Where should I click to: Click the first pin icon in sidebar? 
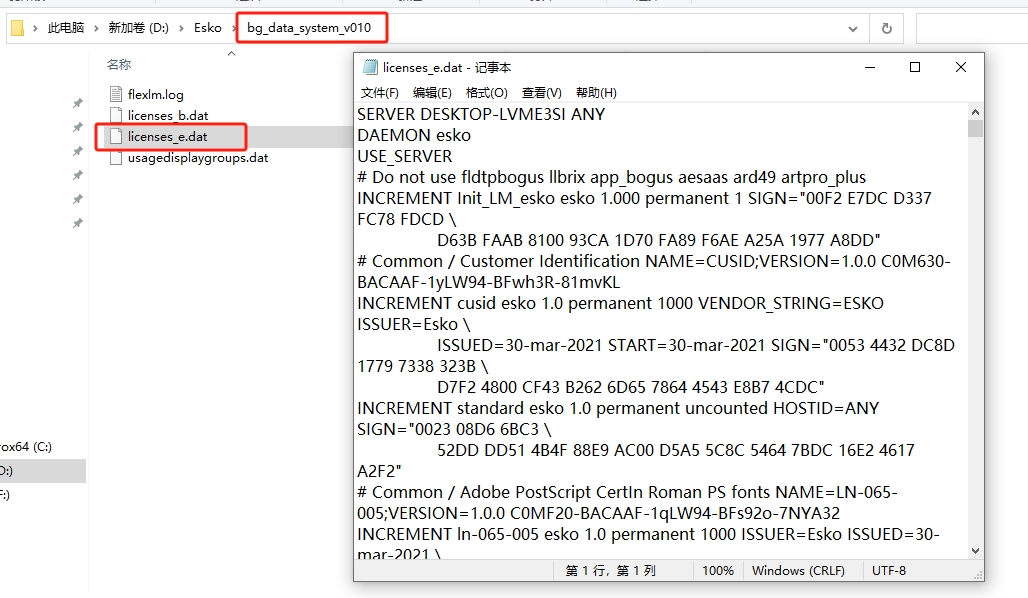point(77,104)
